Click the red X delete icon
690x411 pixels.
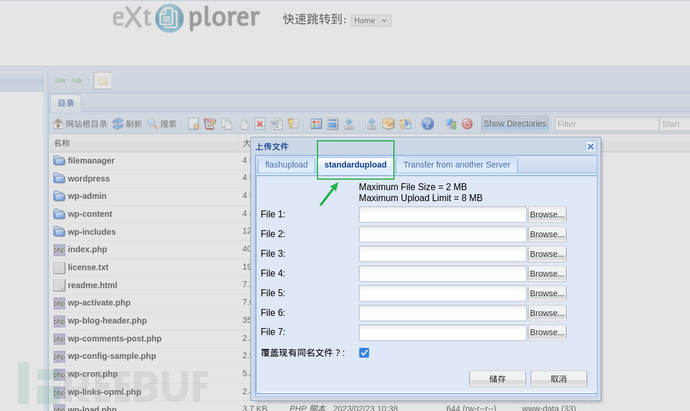(x=260, y=124)
